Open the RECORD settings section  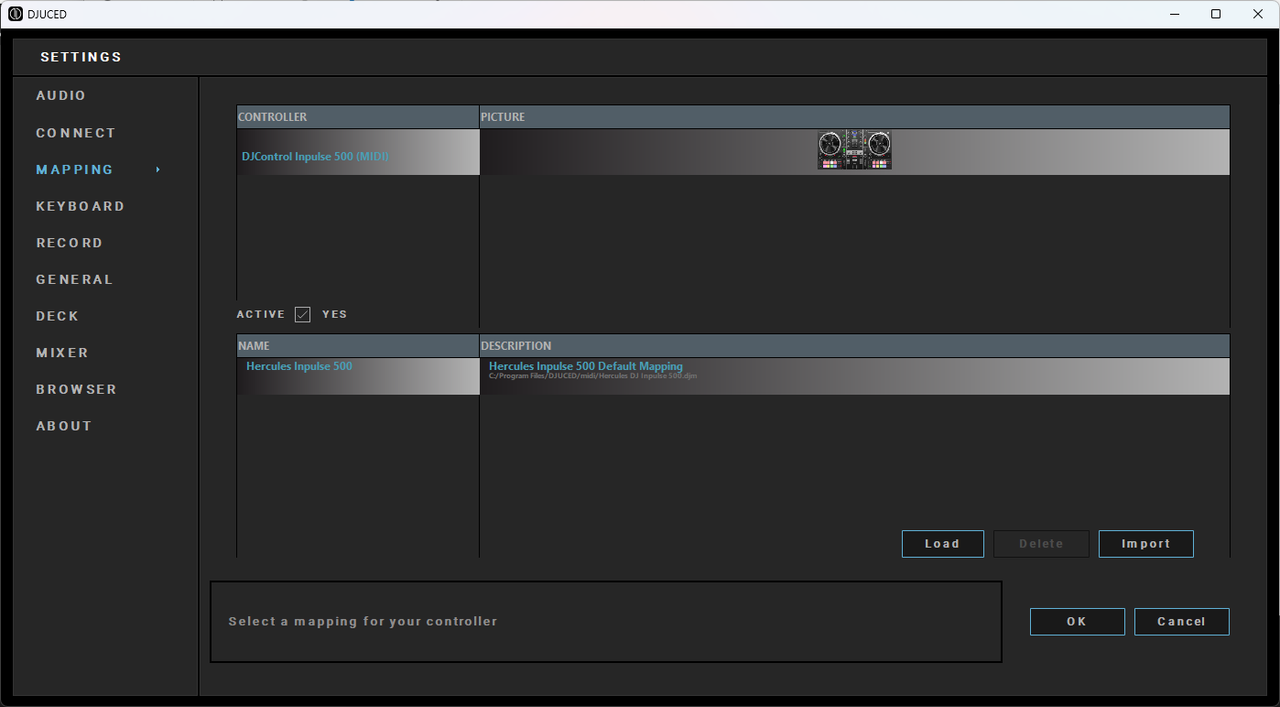(69, 243)
